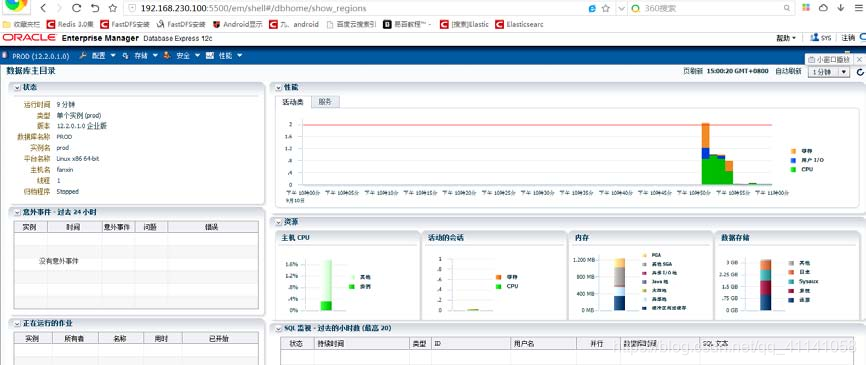Click the 内存 stacked memory bar

point(619,284)
